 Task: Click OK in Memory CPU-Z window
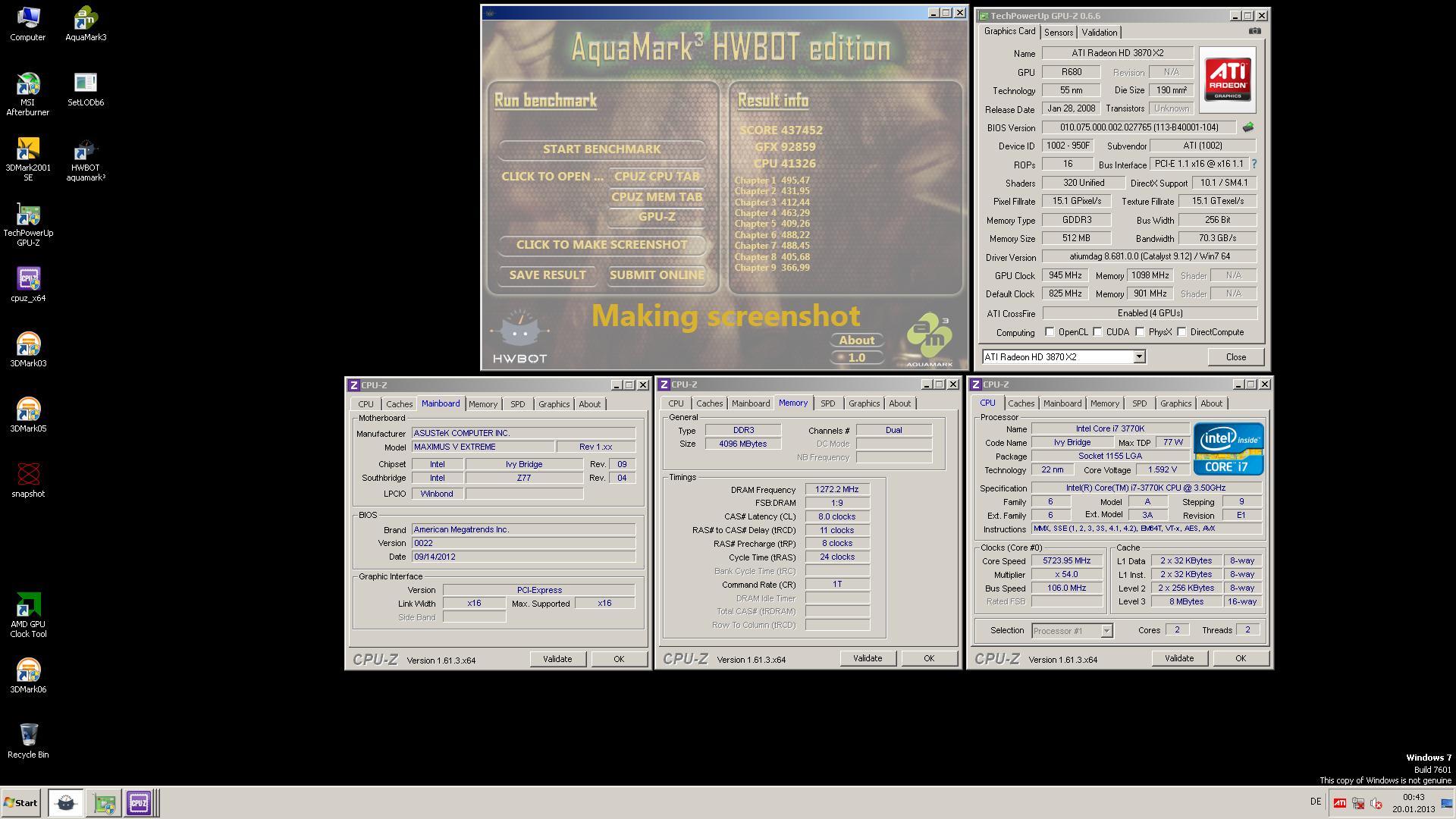pyautogui.click(x=929, y=658)
